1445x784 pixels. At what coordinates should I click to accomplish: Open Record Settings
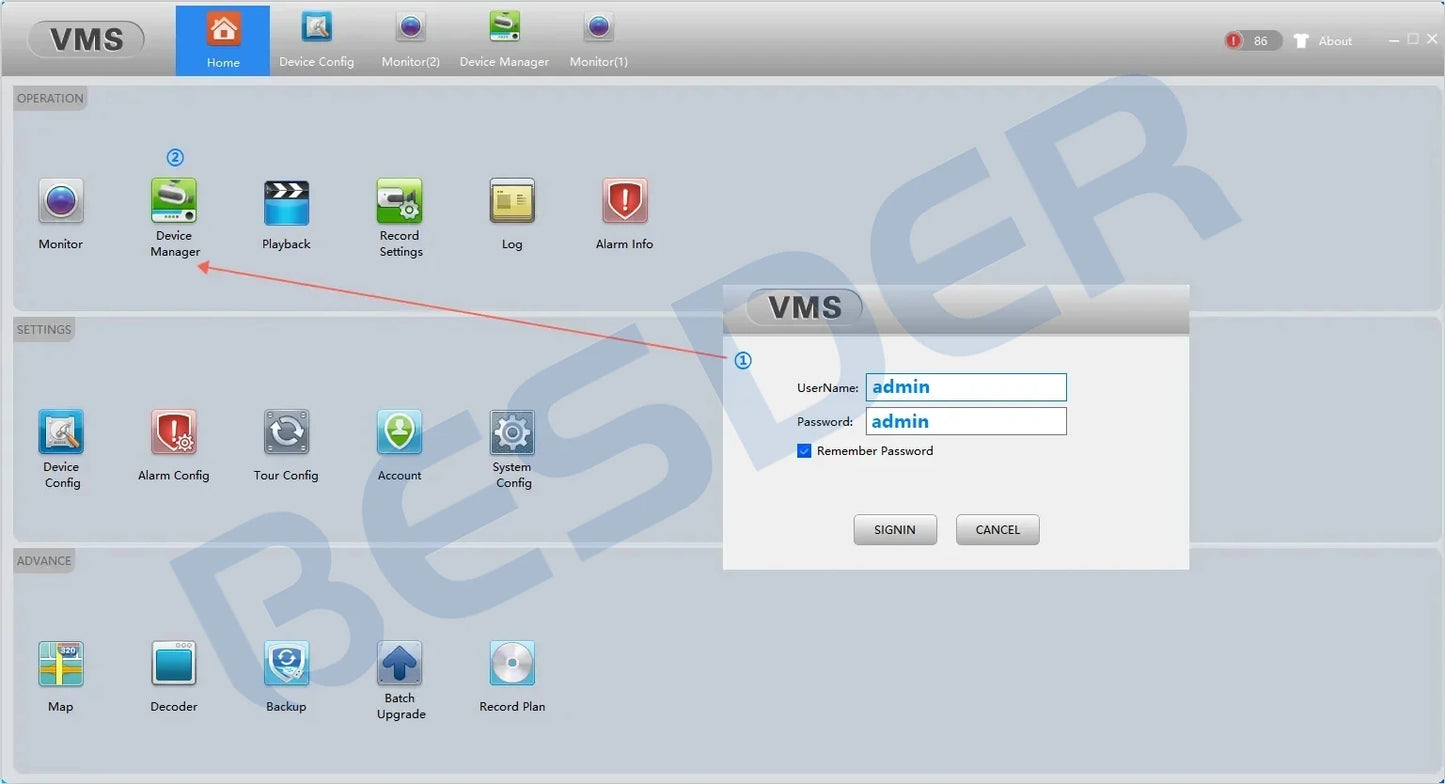coord(400,201)
